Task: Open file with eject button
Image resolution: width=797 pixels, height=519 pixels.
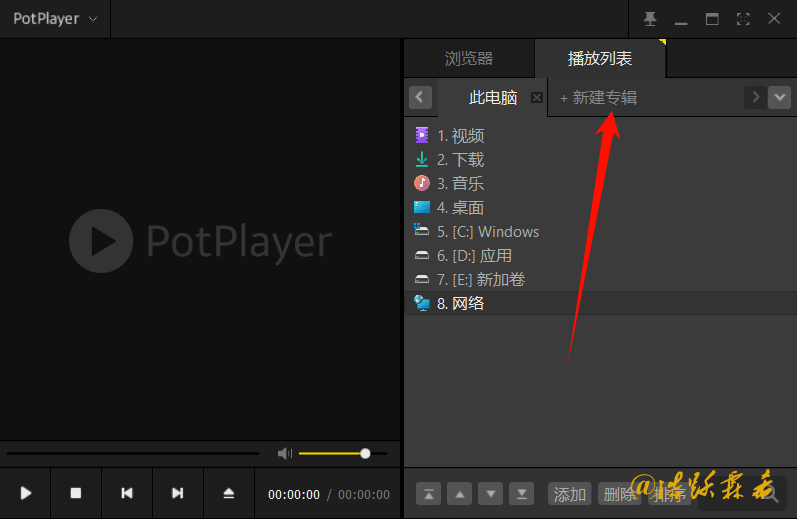Action: click(x=229, y=493)
